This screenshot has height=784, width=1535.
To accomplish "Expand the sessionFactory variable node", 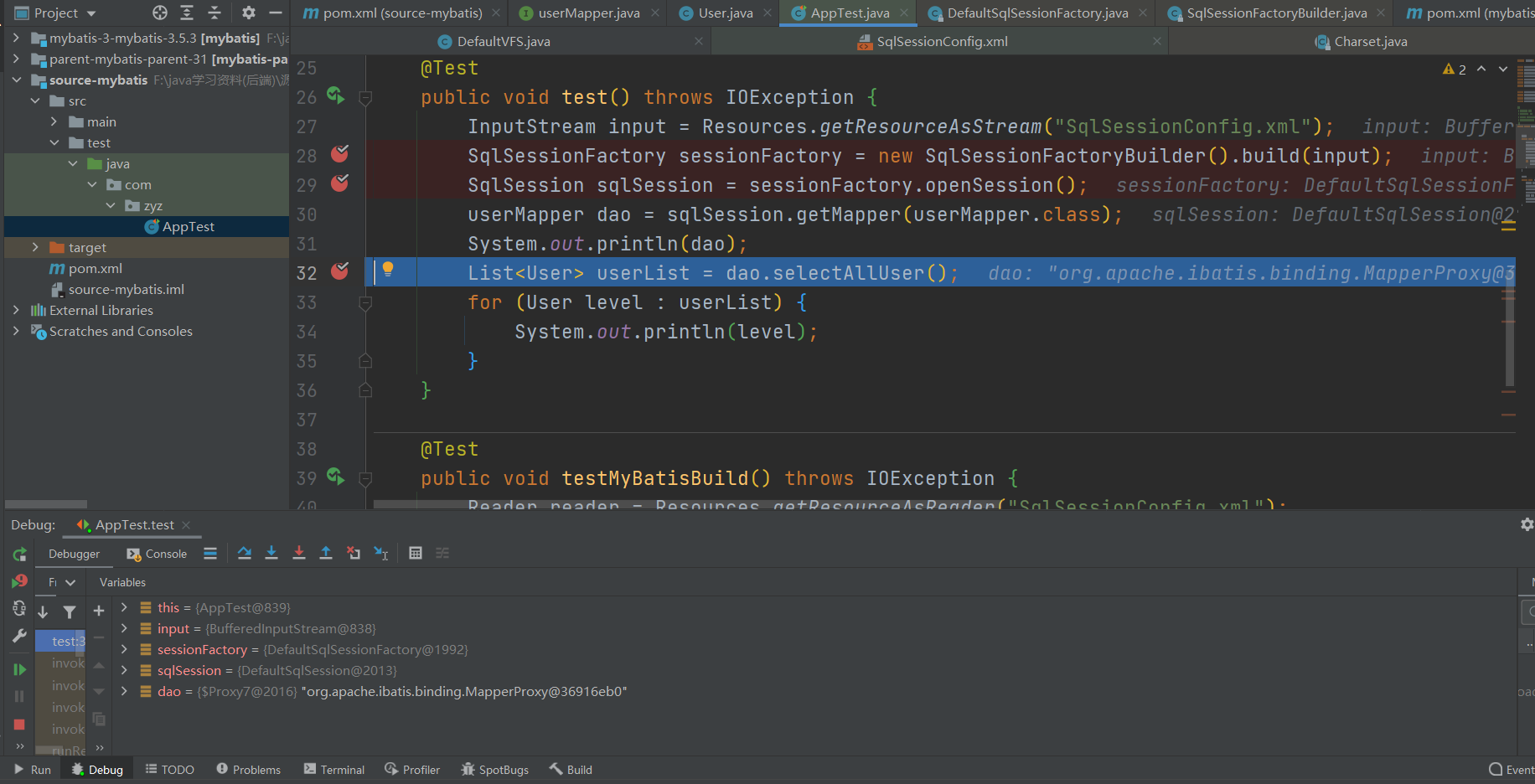I will click(124, 649).
